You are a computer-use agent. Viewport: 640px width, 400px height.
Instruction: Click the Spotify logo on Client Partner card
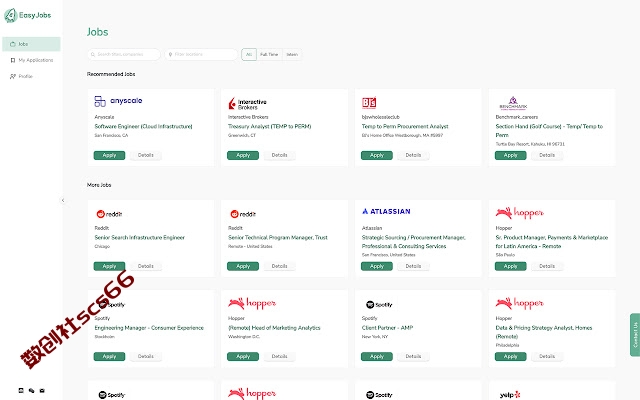pyautogui.click(x=379, y=304)
